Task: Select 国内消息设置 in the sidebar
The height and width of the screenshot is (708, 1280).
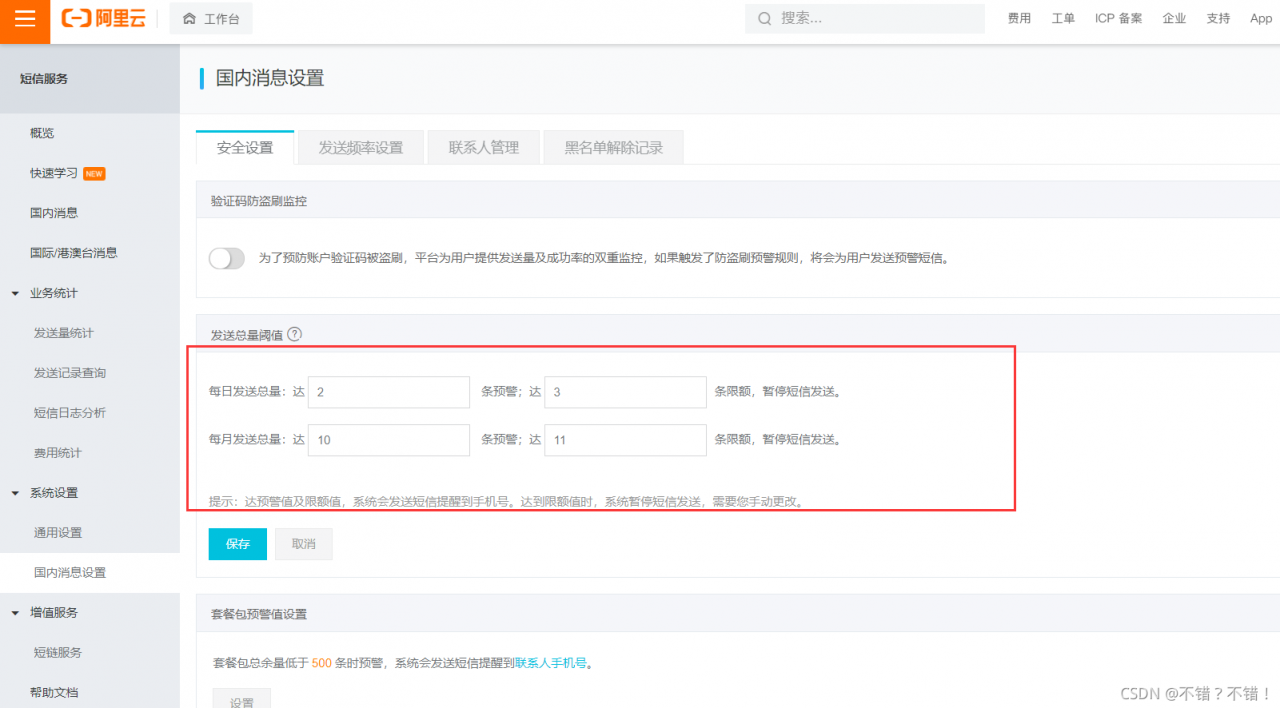Action: (x=70, y=573)
